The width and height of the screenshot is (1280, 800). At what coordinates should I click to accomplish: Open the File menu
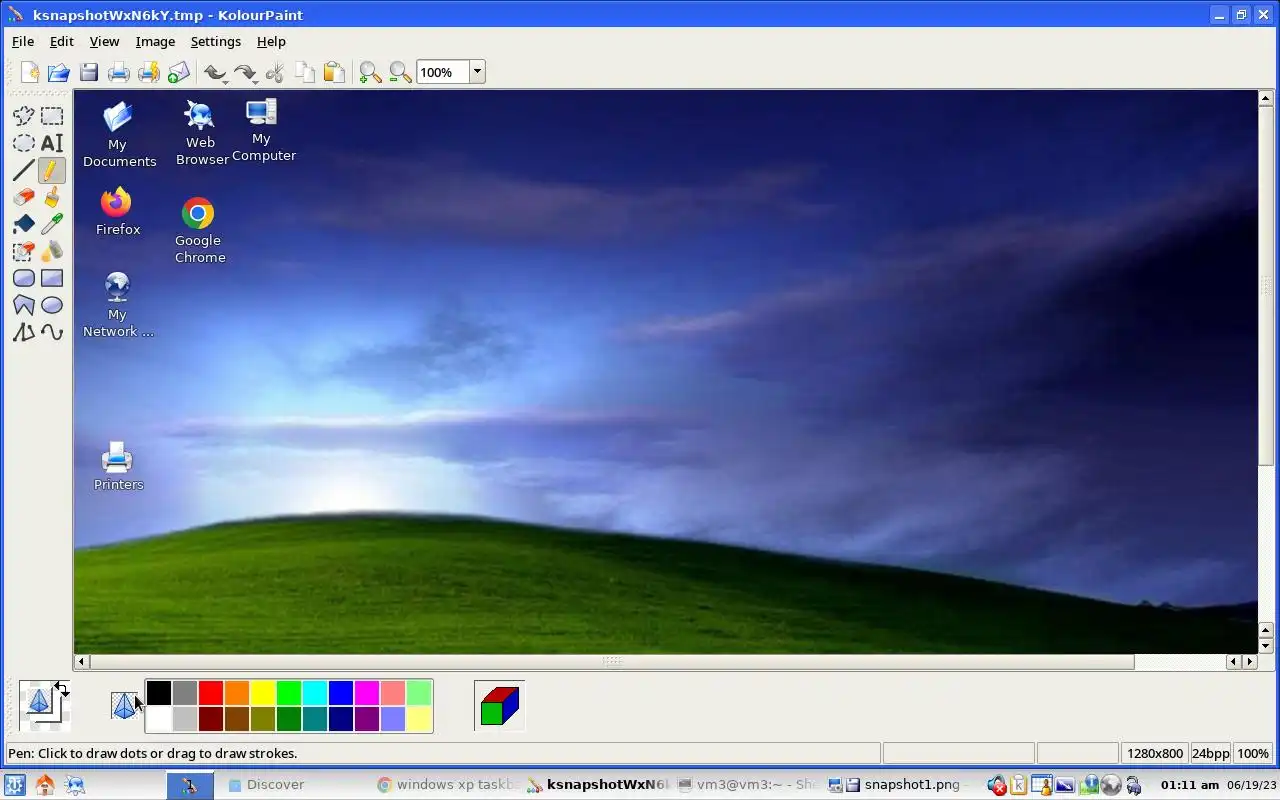pyautogui.click(x=23, y=41)
